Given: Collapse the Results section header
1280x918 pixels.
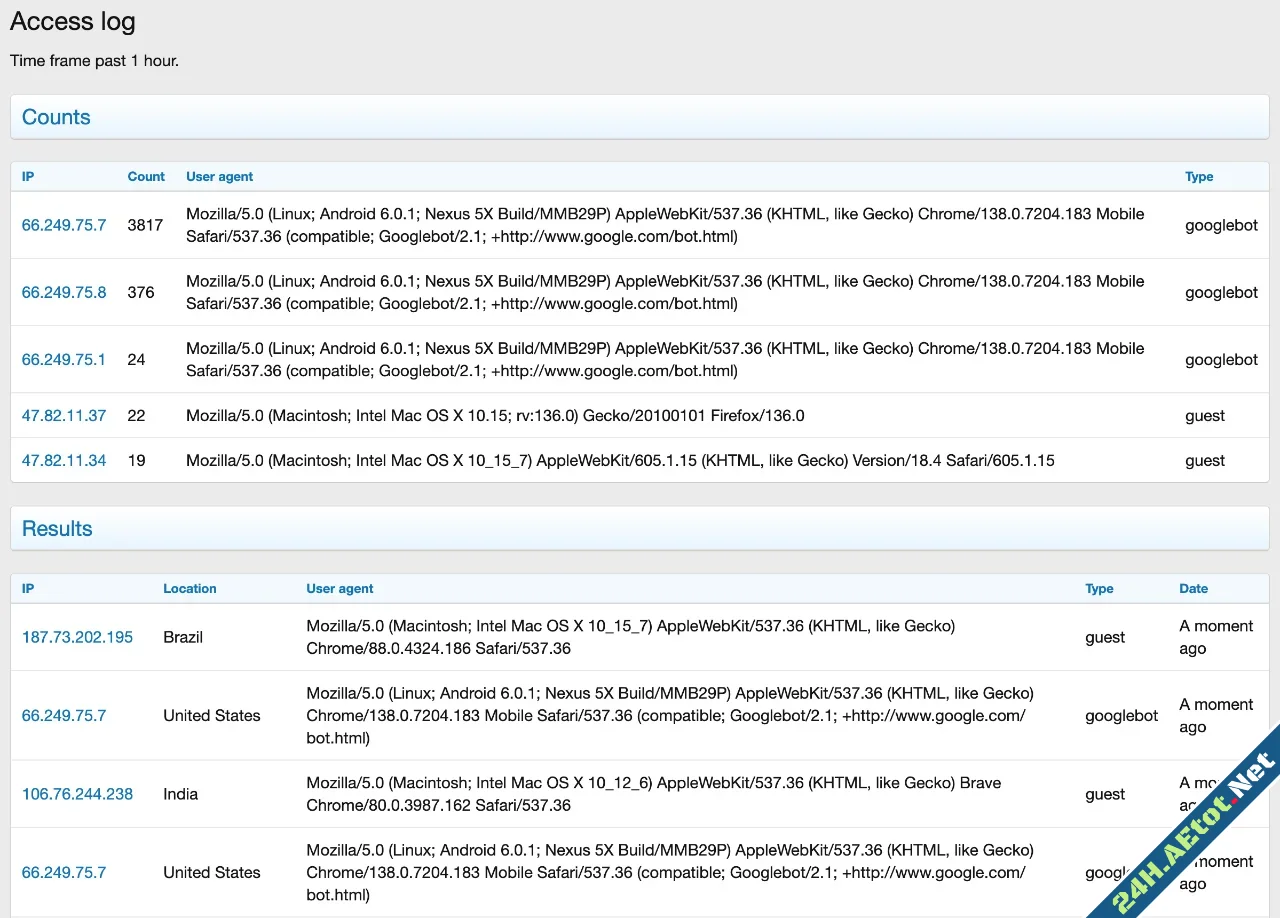Looking at the screenshot, I should 56,529.
